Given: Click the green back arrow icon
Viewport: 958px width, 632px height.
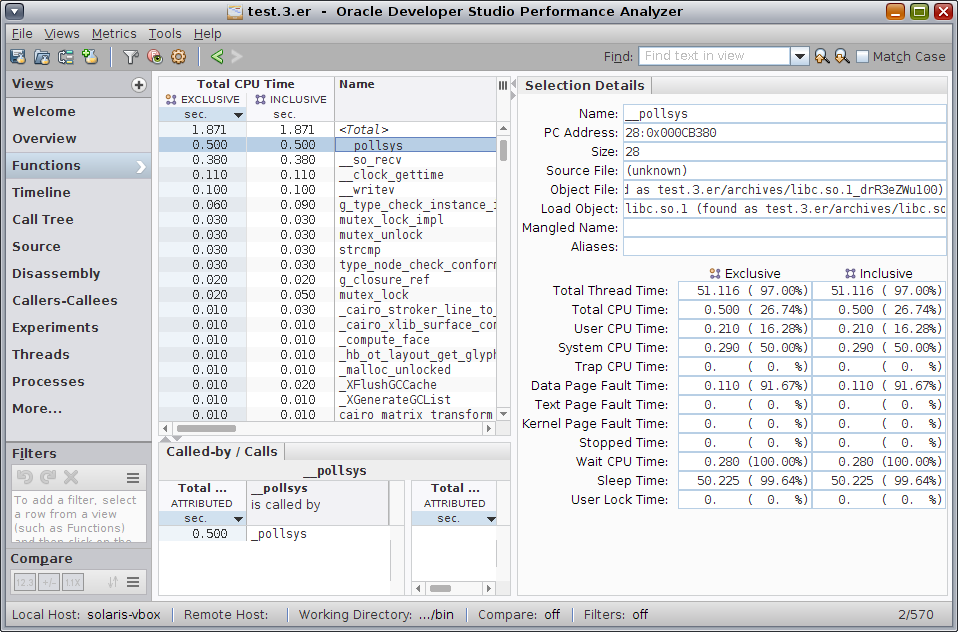Looking at the screenshot, I should (216, 57).
